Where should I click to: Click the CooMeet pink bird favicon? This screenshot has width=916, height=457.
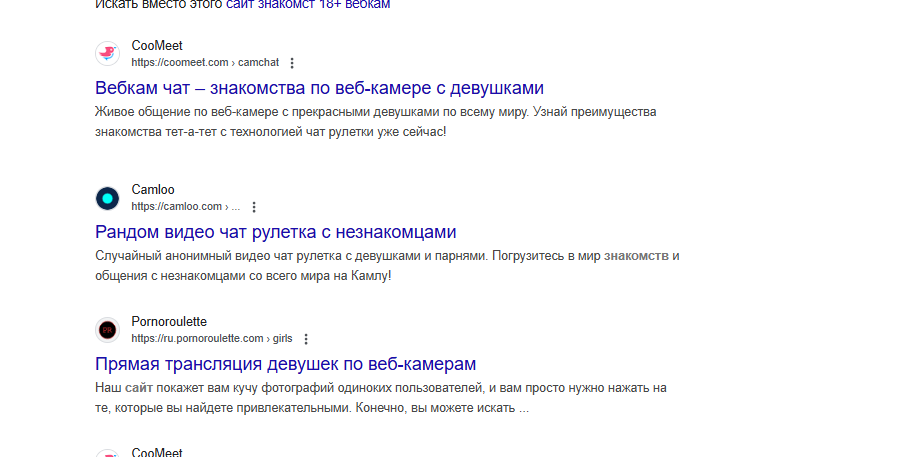pos(107,54)
